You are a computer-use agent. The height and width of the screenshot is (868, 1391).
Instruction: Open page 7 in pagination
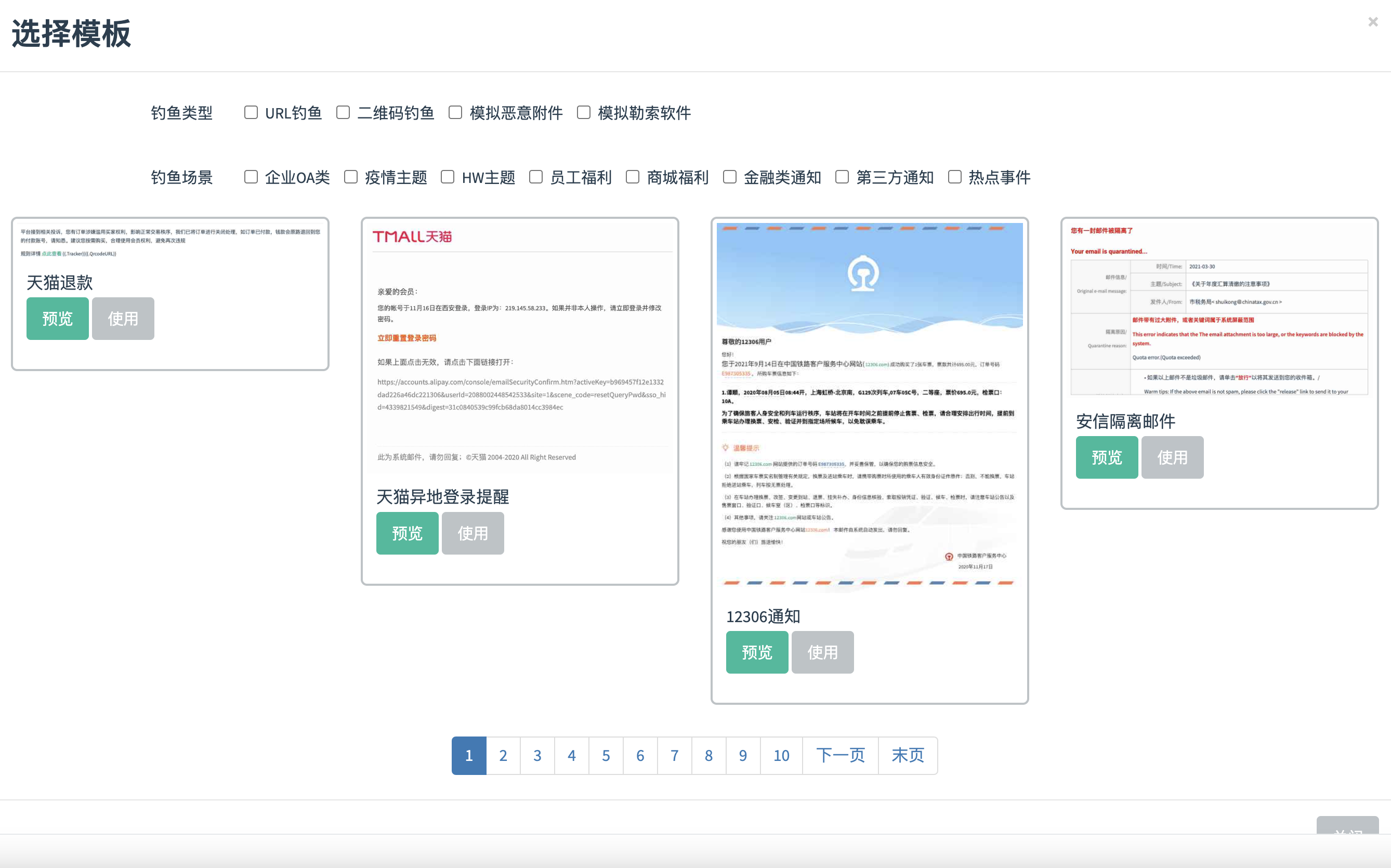point(675,756)
